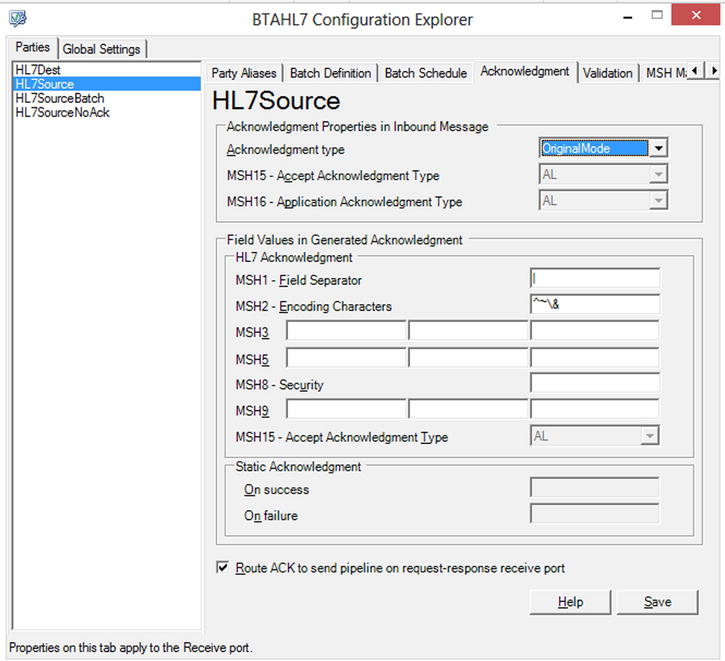Click the On failure static acknowledgment field
Viewport: 725px width, 661px height.
coord(595,514)
